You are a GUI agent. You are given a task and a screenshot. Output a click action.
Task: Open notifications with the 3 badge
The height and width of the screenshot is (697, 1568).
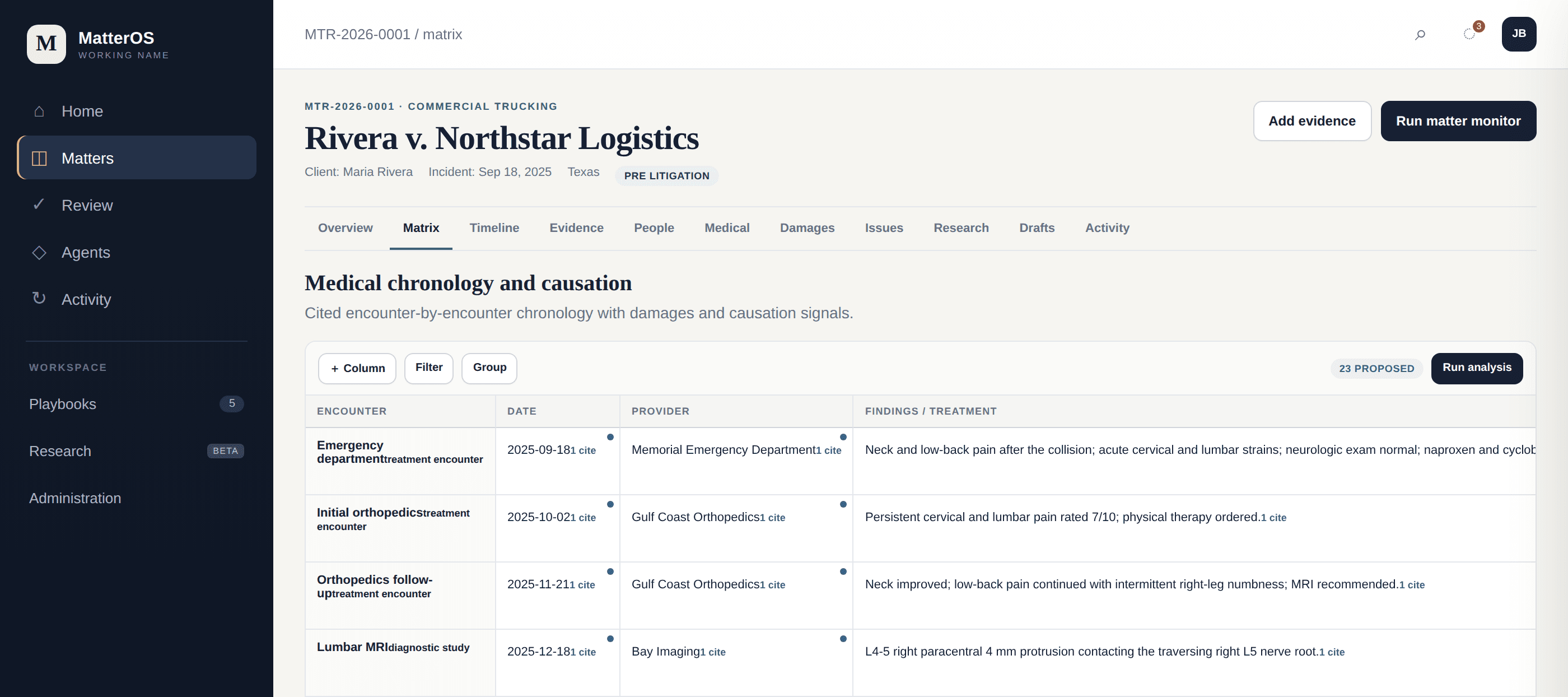coord(1470,34)
